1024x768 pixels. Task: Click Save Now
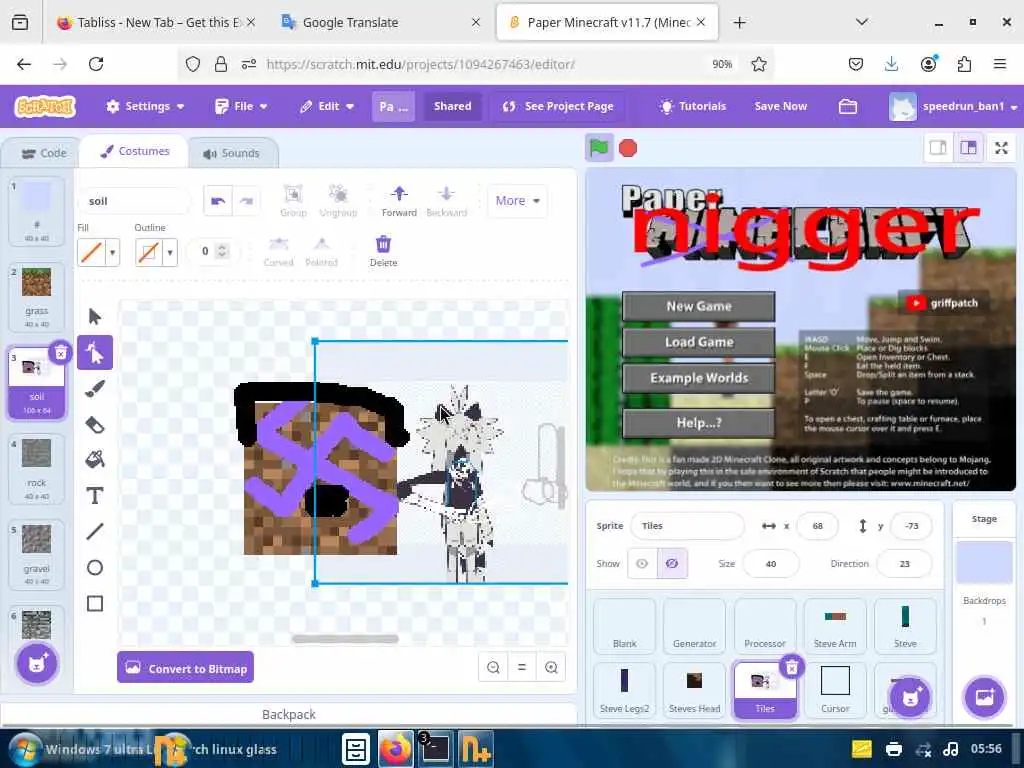point(780,106)
